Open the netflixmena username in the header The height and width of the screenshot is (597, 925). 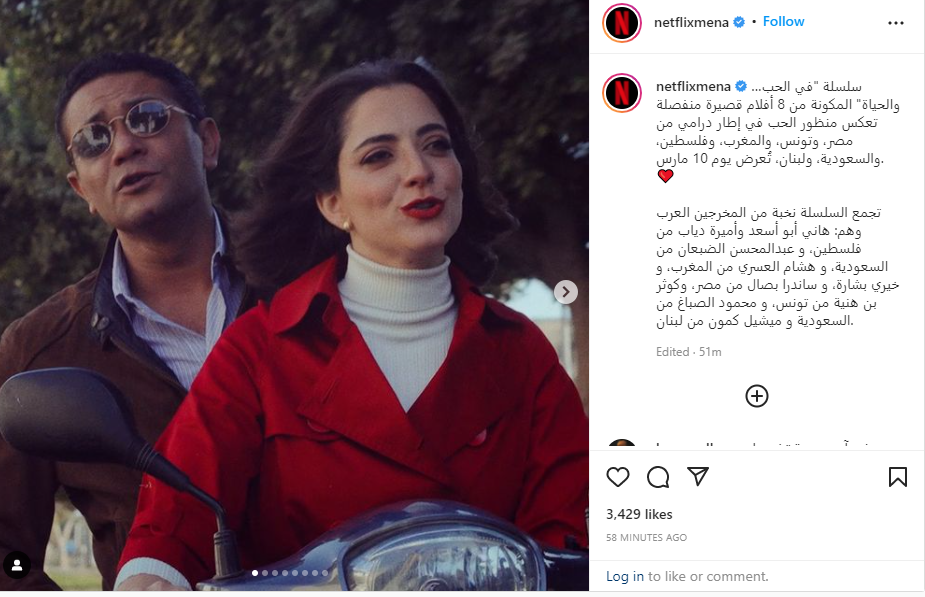[x=691, y=22]
